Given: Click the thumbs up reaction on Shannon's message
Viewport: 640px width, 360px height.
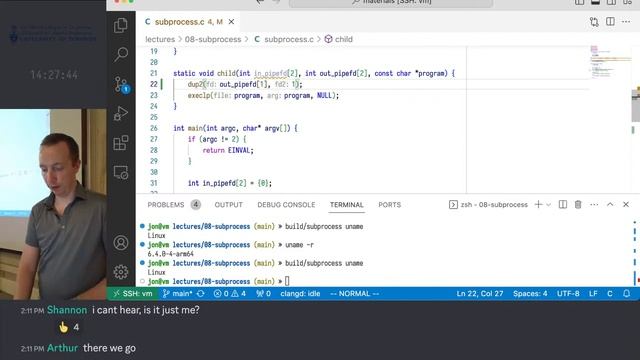Looking at the screenshot, I should pyautogui.click(x=69, y=327).
